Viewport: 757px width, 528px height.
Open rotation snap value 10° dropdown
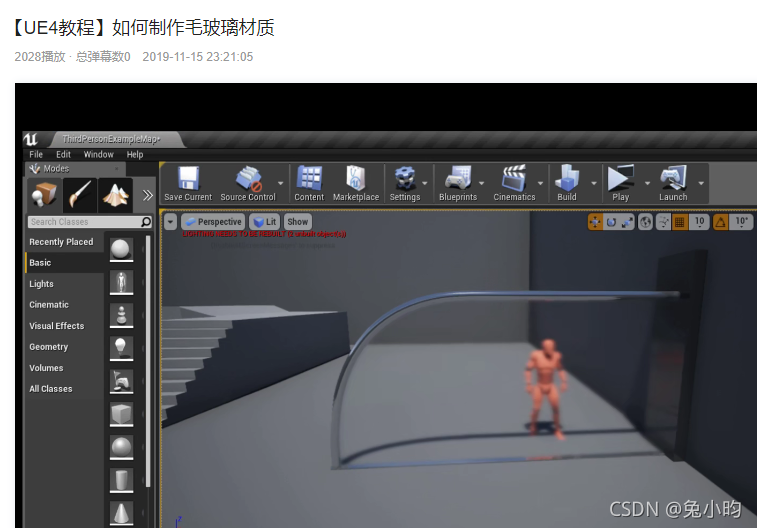click(x=741, y=222)
